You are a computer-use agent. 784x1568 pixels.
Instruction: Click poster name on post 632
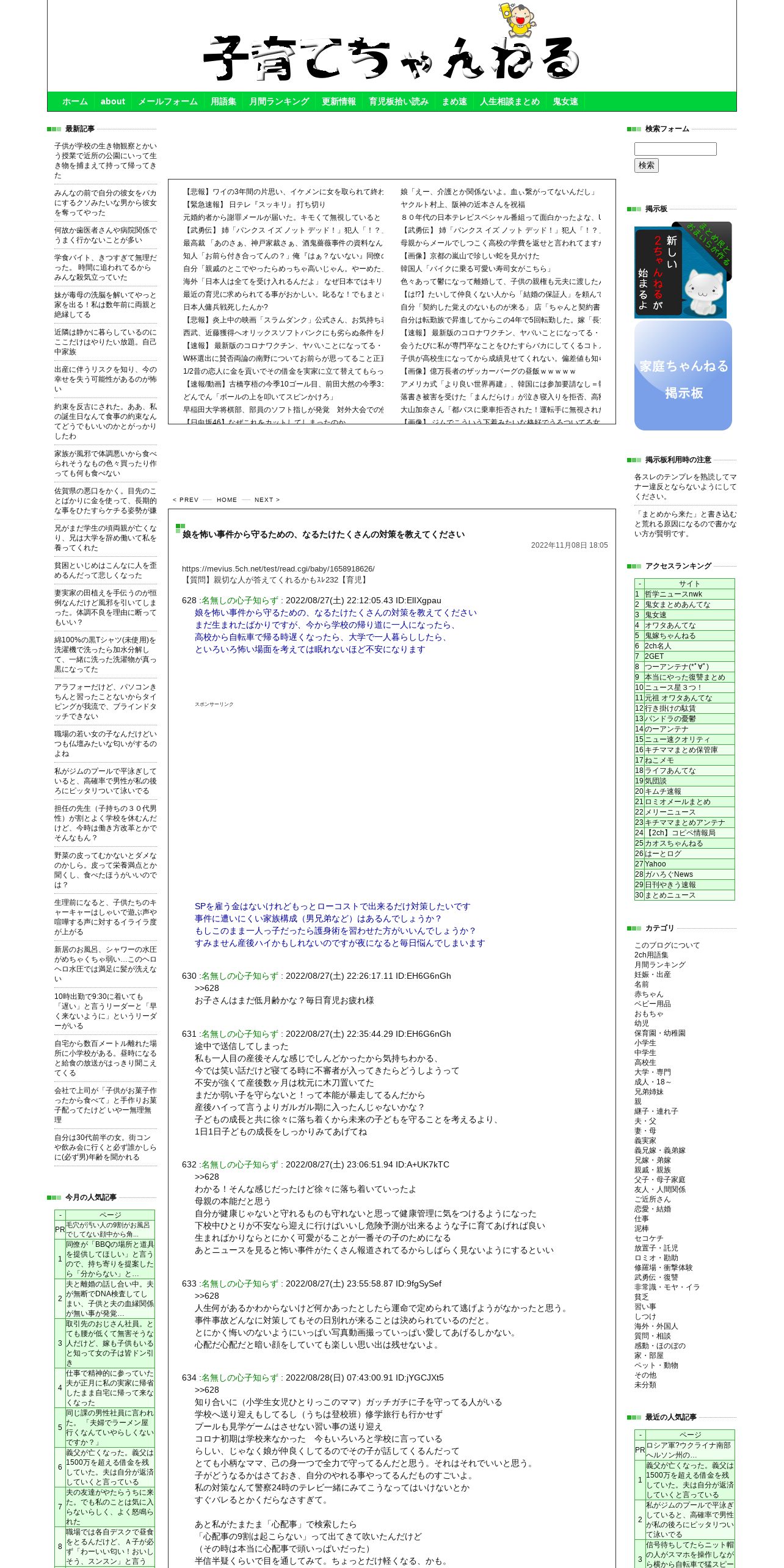240,1164
